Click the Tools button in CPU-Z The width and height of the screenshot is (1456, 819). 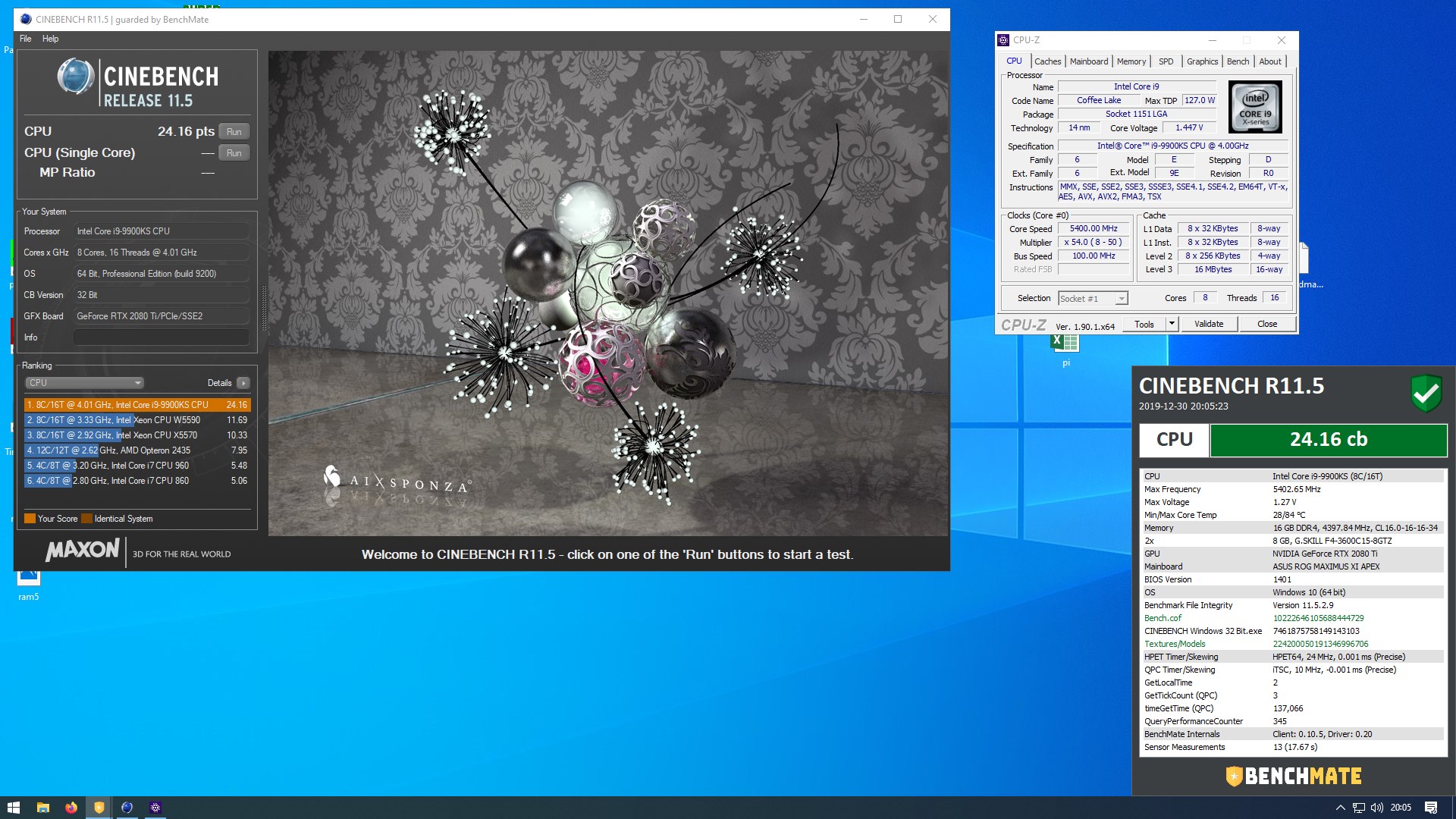[1144, 324]
